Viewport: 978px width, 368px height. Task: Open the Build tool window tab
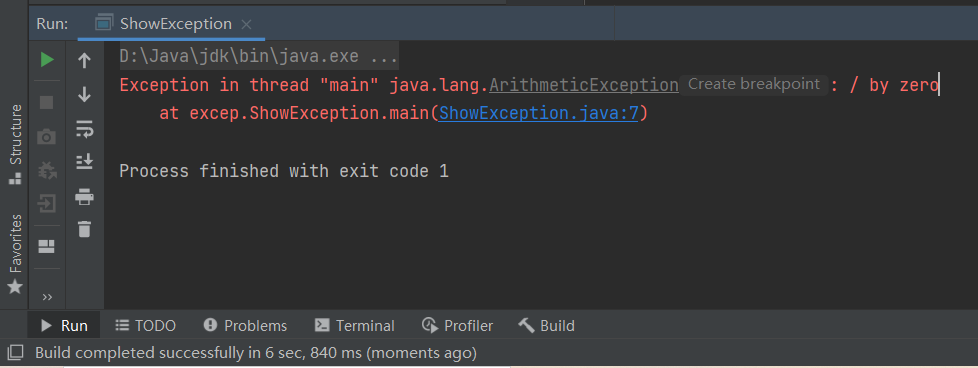[546, 326]
